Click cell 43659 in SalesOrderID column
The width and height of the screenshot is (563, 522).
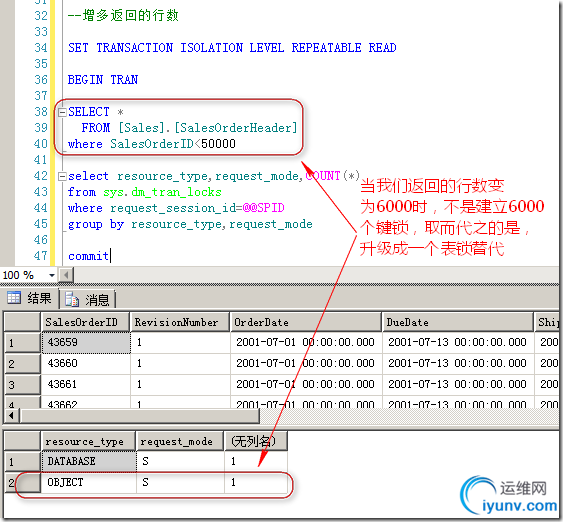pos(86,342)
